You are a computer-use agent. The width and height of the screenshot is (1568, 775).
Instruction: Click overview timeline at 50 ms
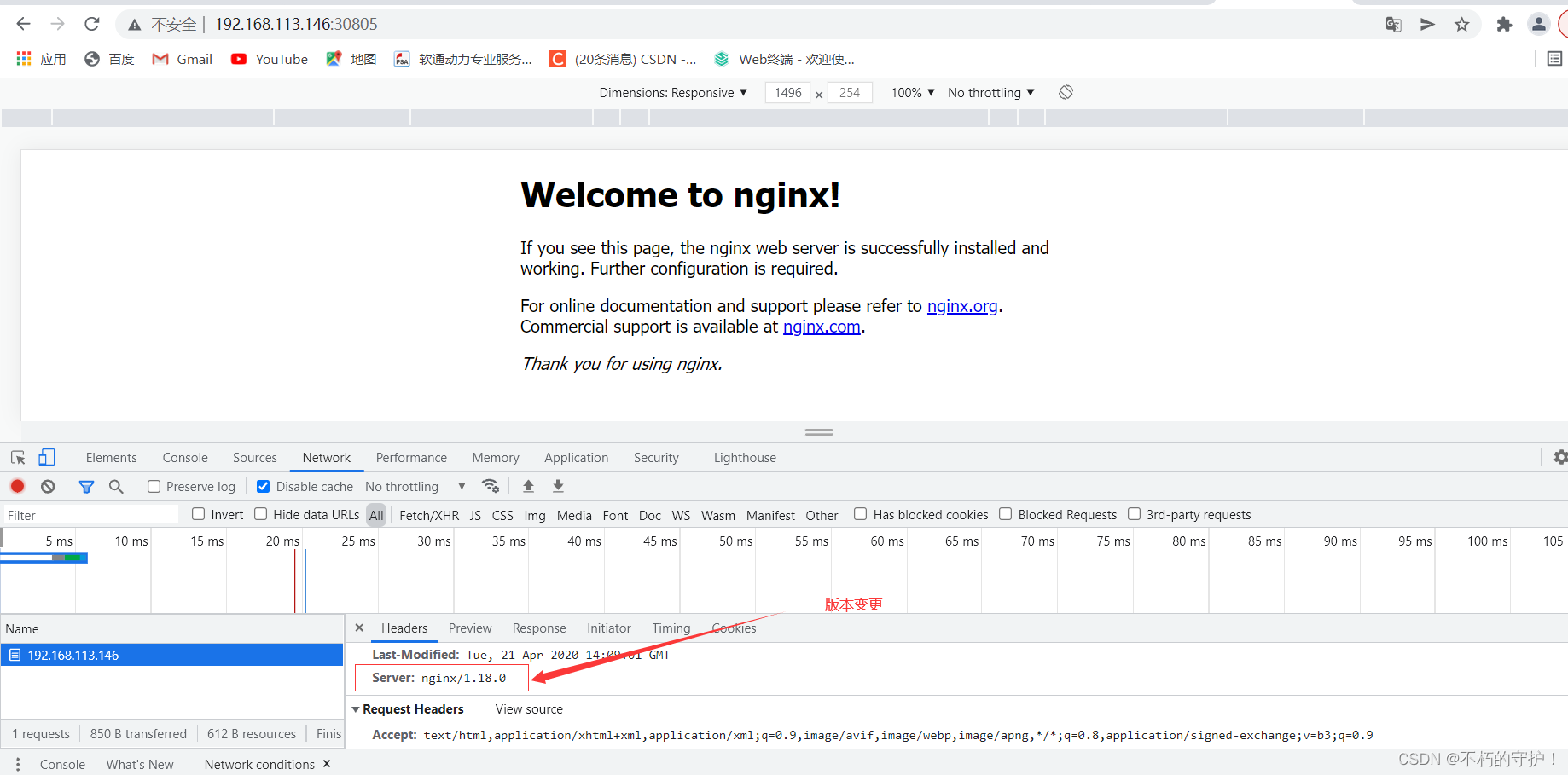(x=735, y=541)
